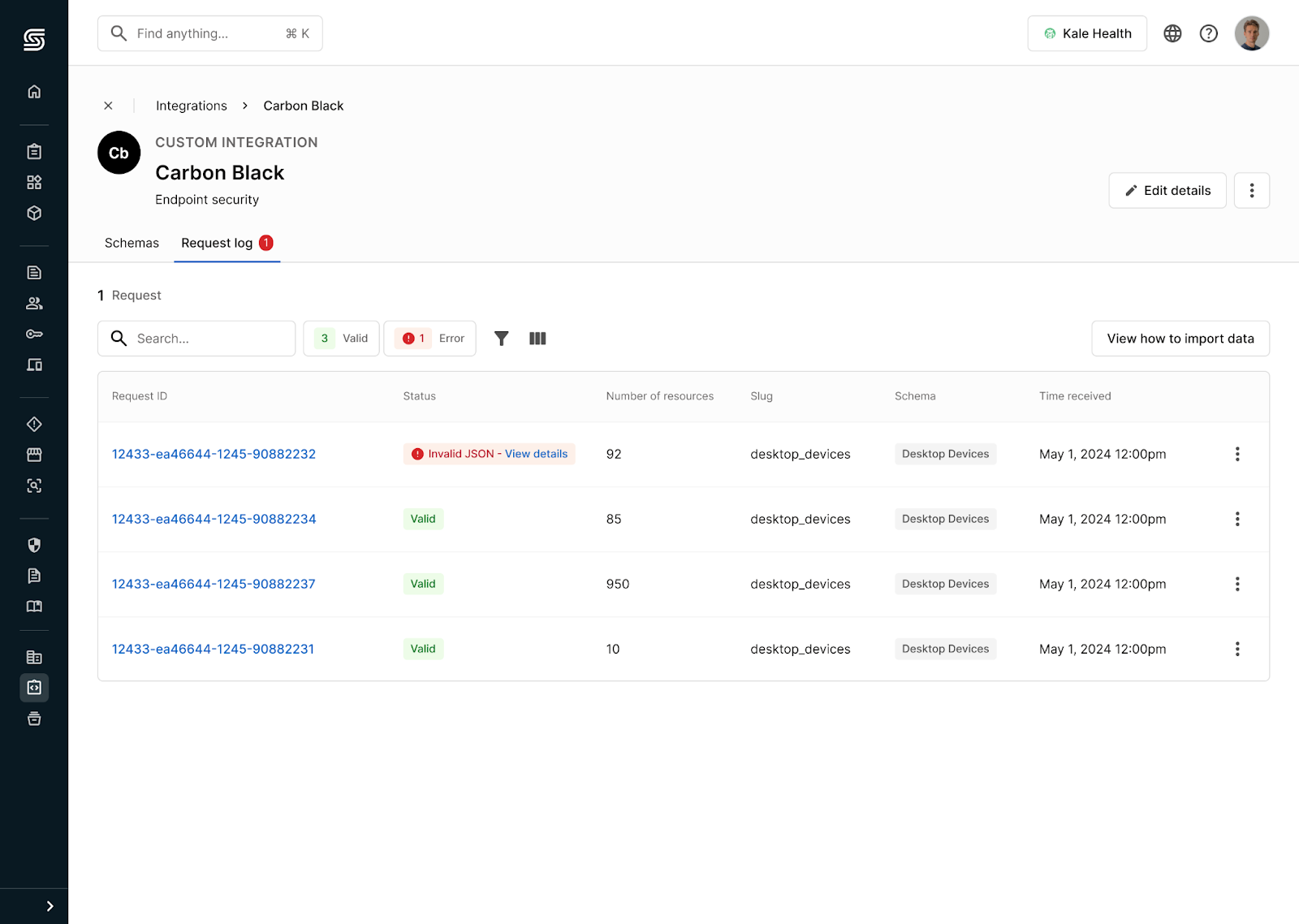Open the archive box icon in the sidebar
This screenshot has height=924, width=1299.
34,719
